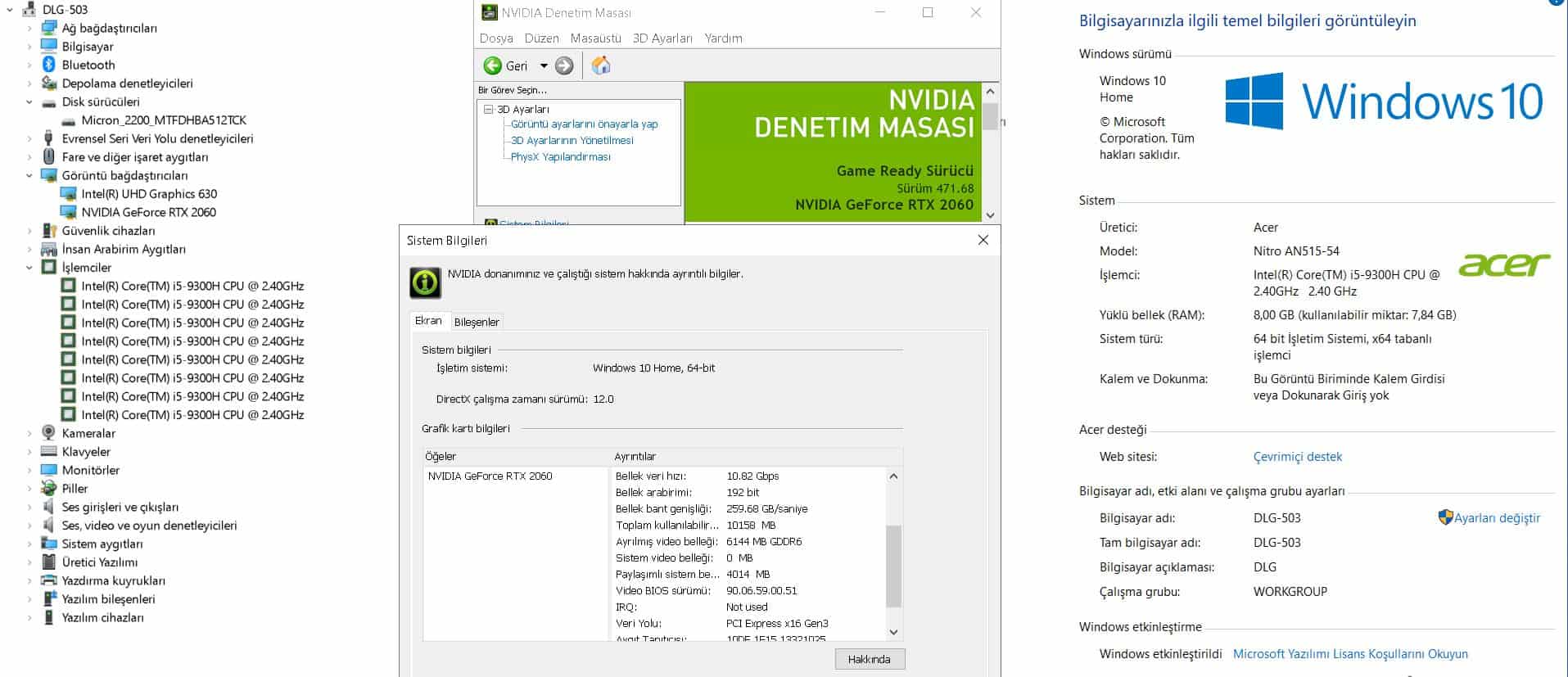Click Bilgisayar computer icon in tree
The width and height of the screenshot is (1568, 677).
tap(48, 47)
